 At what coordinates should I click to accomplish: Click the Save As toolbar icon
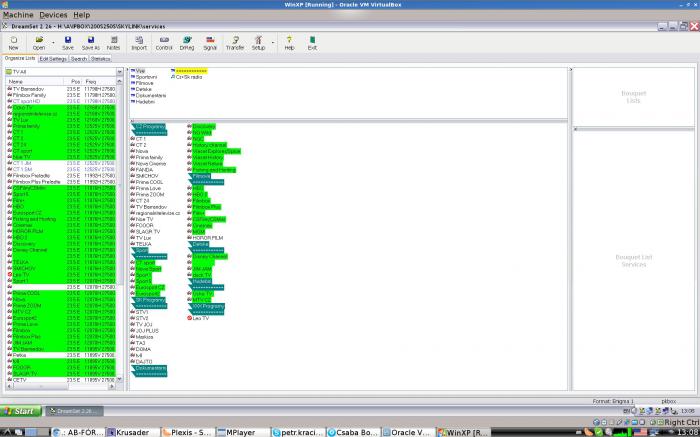[91, 43]
